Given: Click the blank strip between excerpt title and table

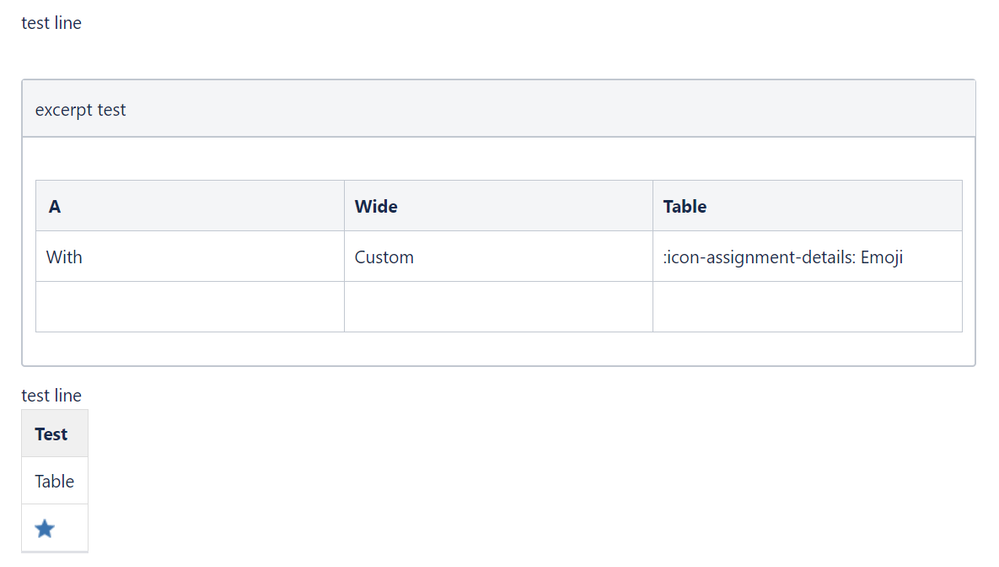Looking at the screenshot, I should (498, 158).
